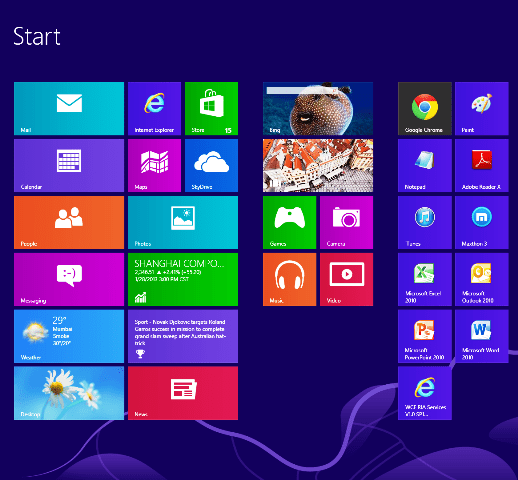The width and height of the screenshot is (518, 480).
Task: Launch iTunes
Action: click(425, 222)
